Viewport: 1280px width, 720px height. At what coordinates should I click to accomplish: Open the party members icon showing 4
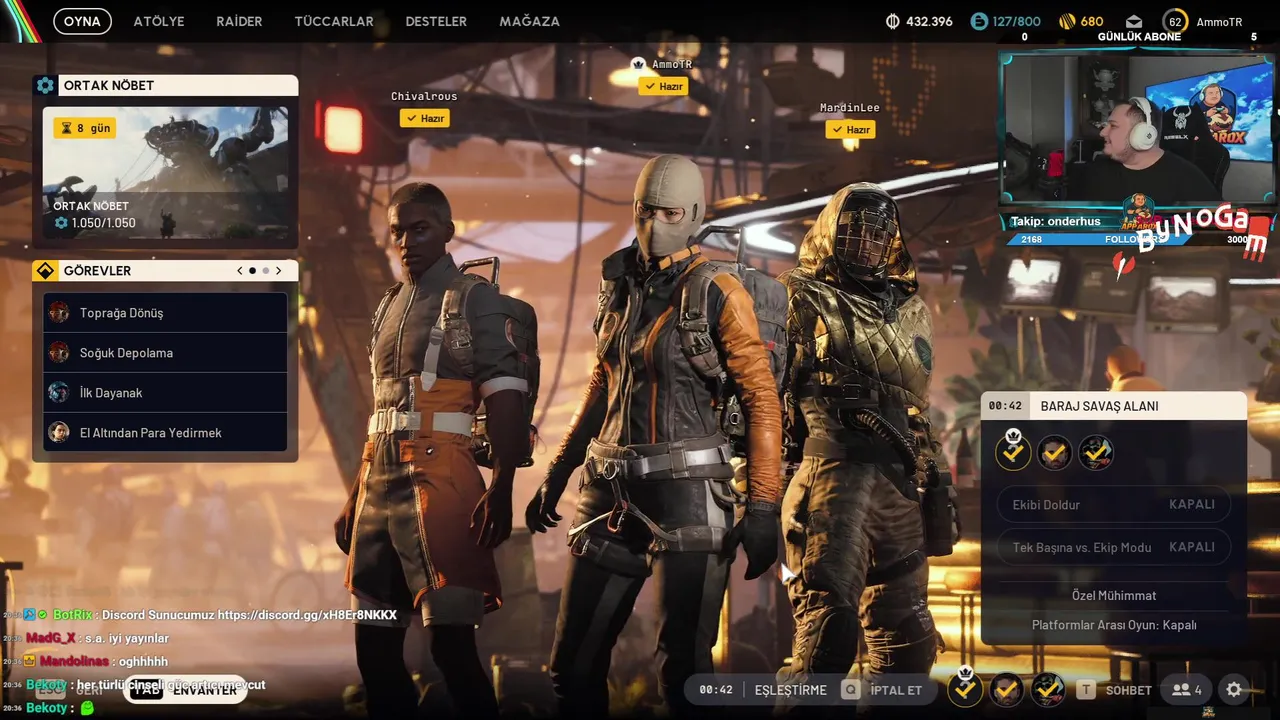(x=1187, y=690)
